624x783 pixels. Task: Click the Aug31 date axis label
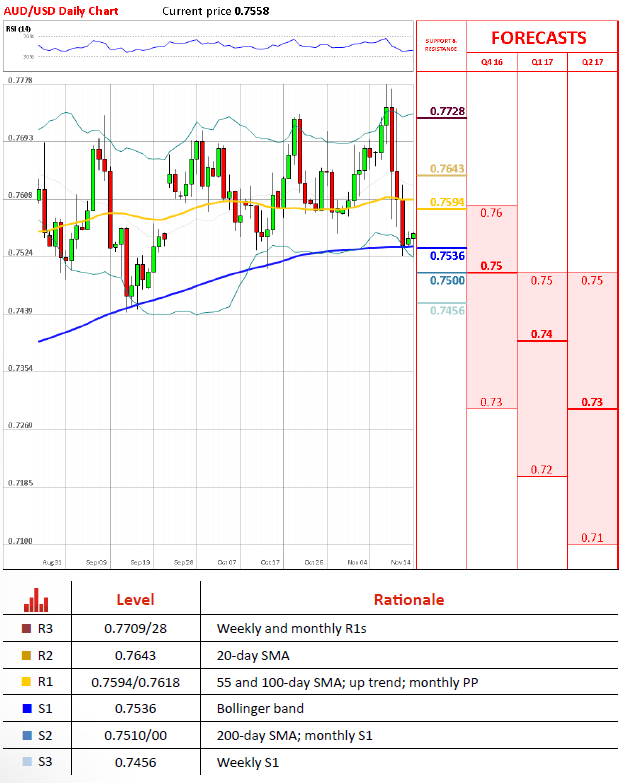[52, 562]
